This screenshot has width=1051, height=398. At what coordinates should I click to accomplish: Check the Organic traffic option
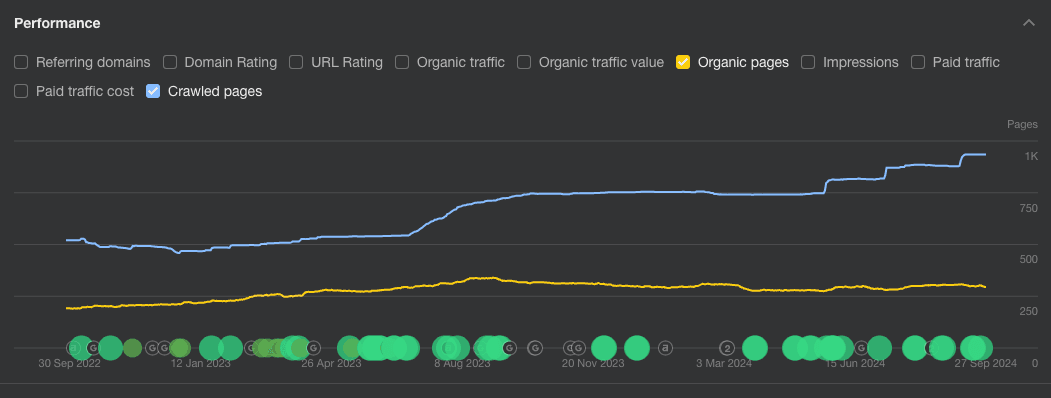(x=402, y=62)
